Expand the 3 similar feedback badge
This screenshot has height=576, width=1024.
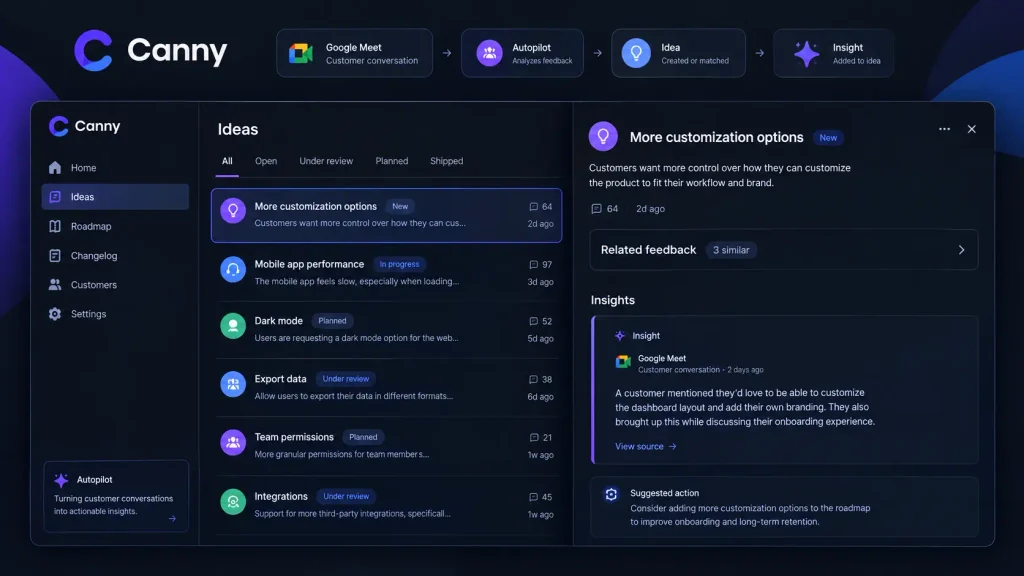[x=731, y=249]
